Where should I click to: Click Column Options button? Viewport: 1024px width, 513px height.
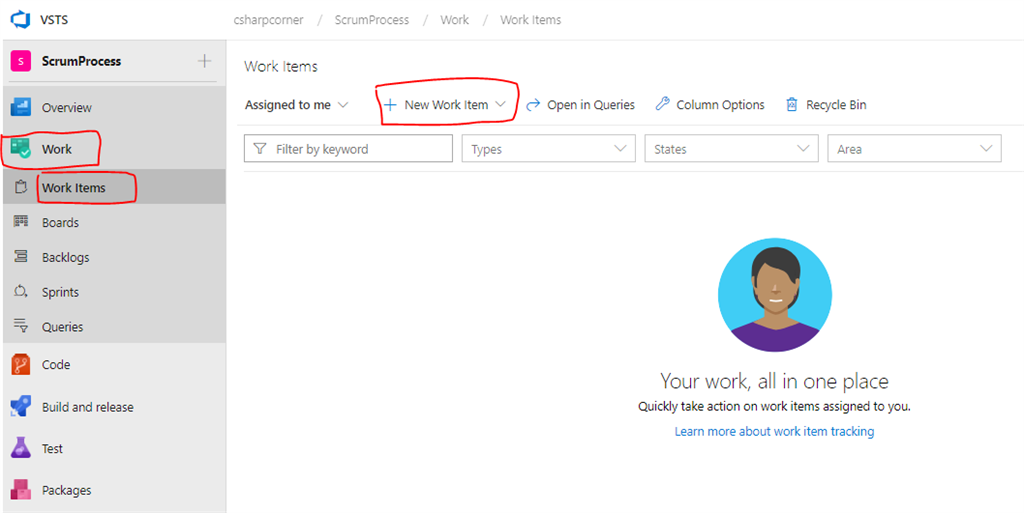pos(710,104)
